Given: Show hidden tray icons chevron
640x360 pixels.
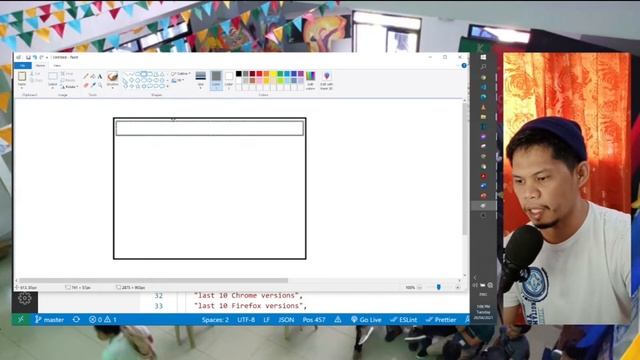Looking at the screenshot, I should 475,278.
